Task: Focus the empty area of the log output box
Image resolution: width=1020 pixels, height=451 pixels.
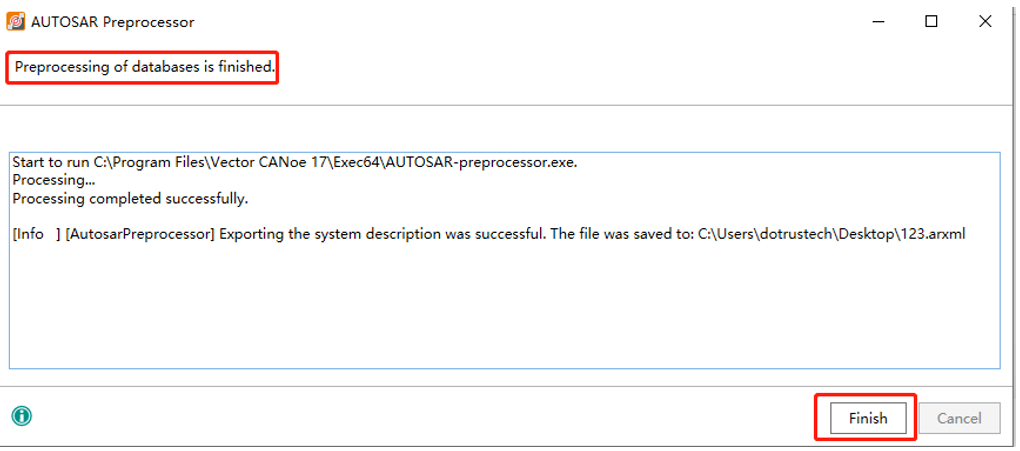Action: tap(500, 310)
